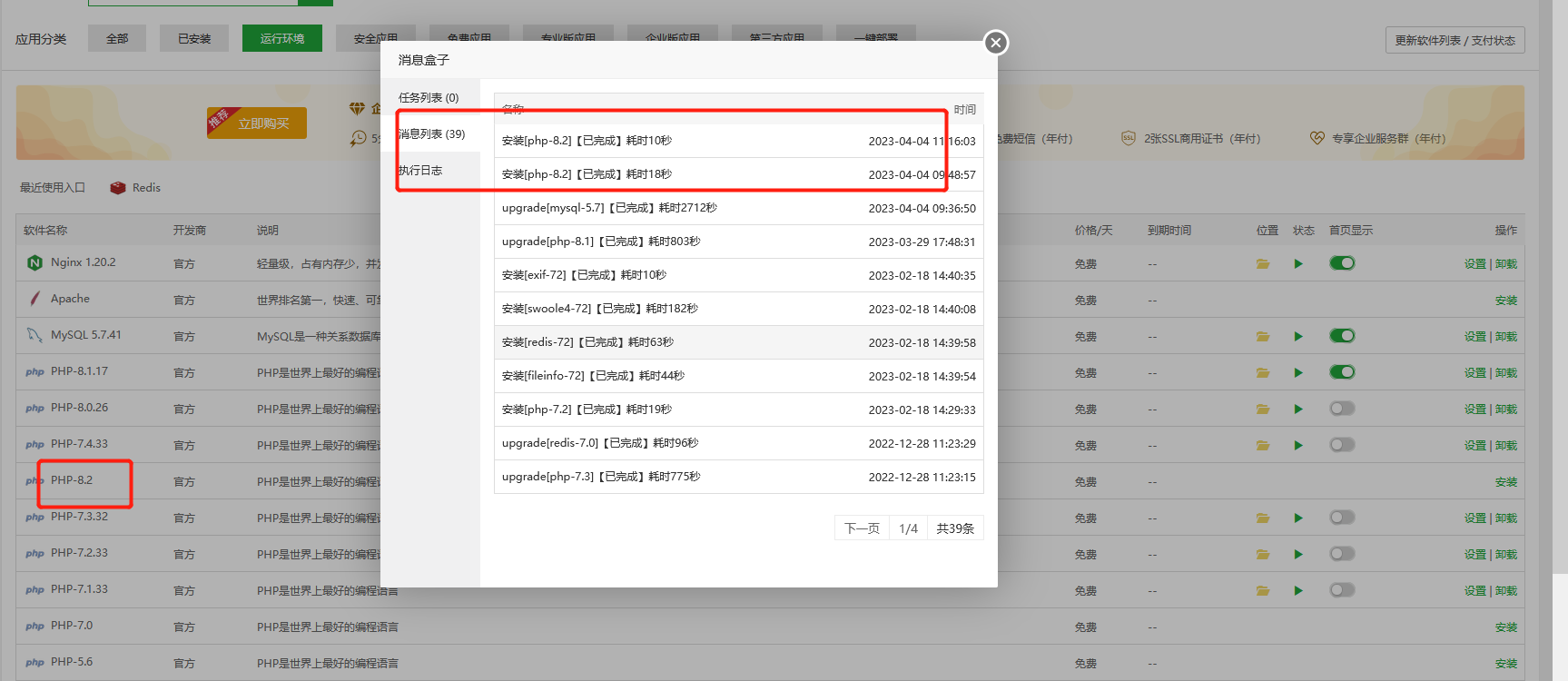Click the php icon beside PHP-7.4.33
This screenshot has width=1568, height=681.
(x=35, y=445)
